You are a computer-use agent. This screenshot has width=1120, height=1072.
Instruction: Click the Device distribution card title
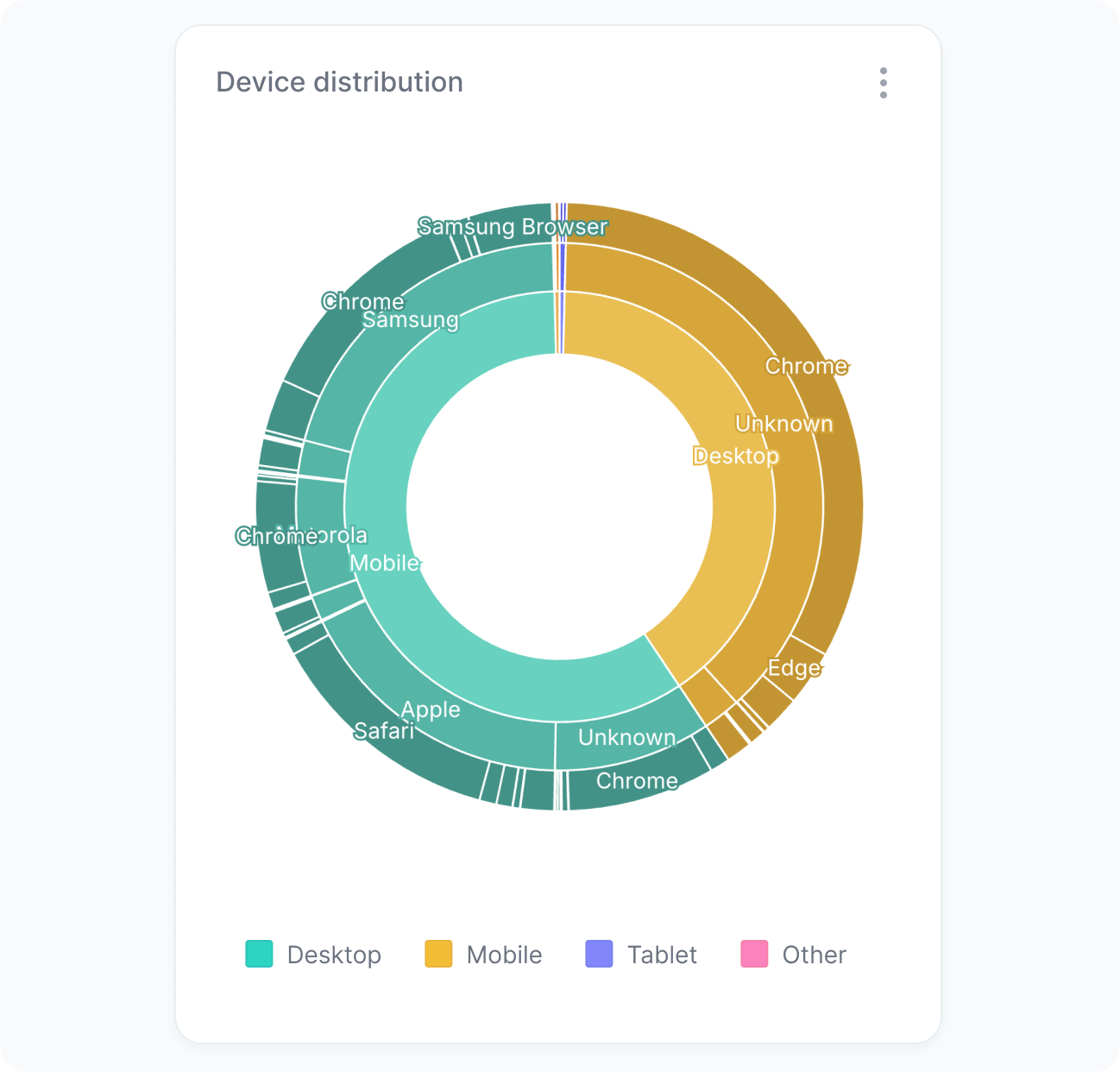click(340, 82)
